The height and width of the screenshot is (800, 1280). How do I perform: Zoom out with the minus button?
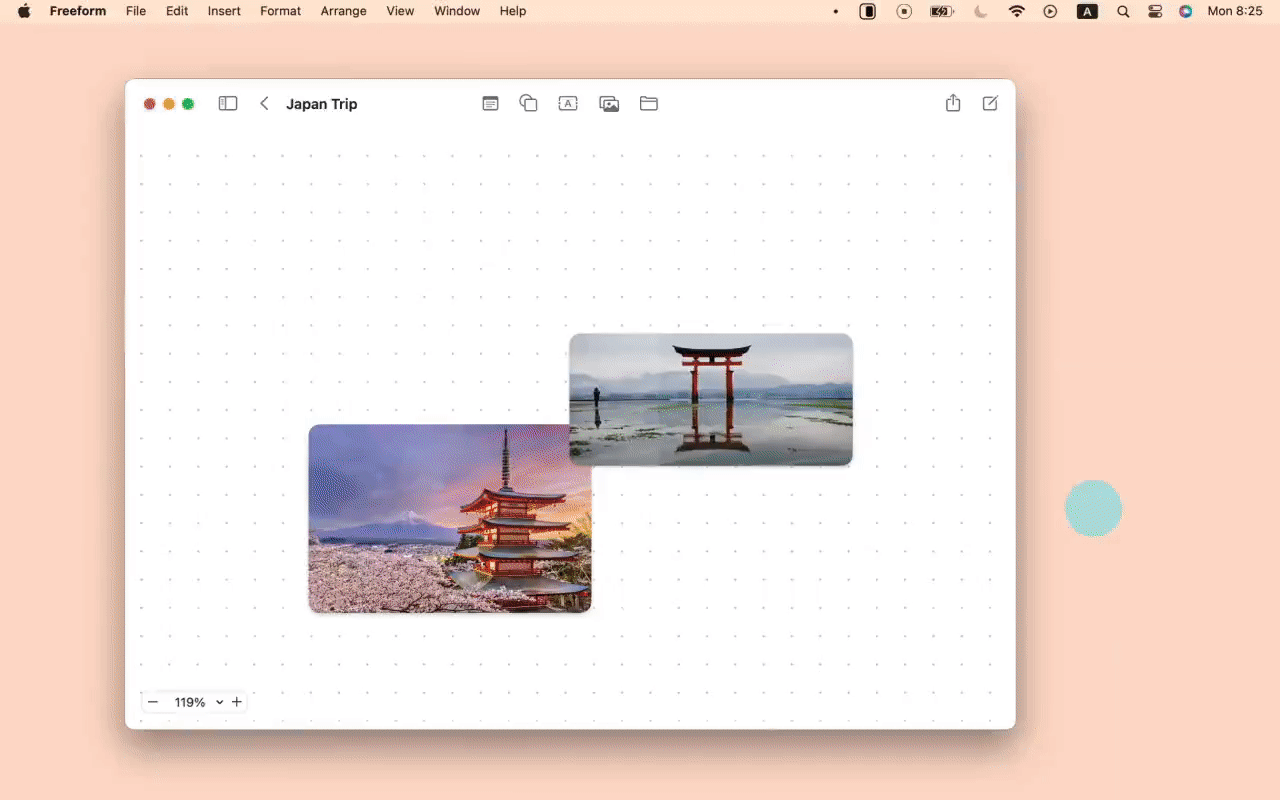153,702
